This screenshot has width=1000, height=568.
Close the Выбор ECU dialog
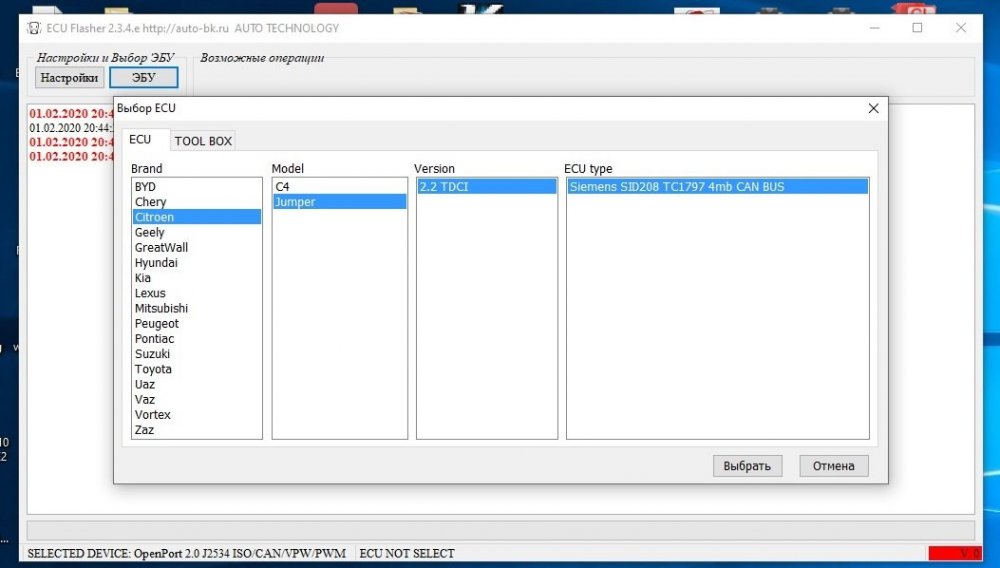point(874,108)
